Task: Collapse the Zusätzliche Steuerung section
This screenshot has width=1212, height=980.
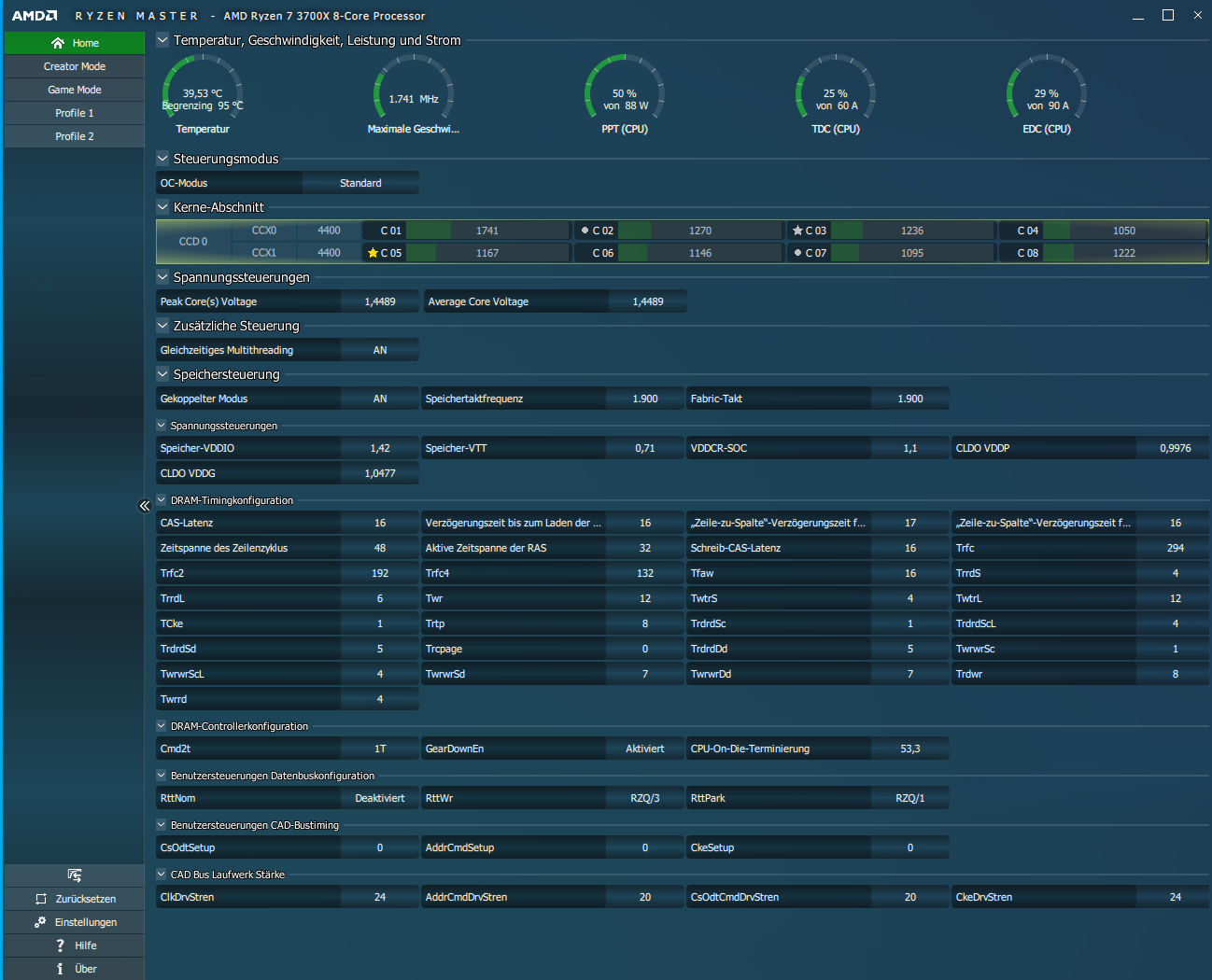Action: [x=162, y=326]
